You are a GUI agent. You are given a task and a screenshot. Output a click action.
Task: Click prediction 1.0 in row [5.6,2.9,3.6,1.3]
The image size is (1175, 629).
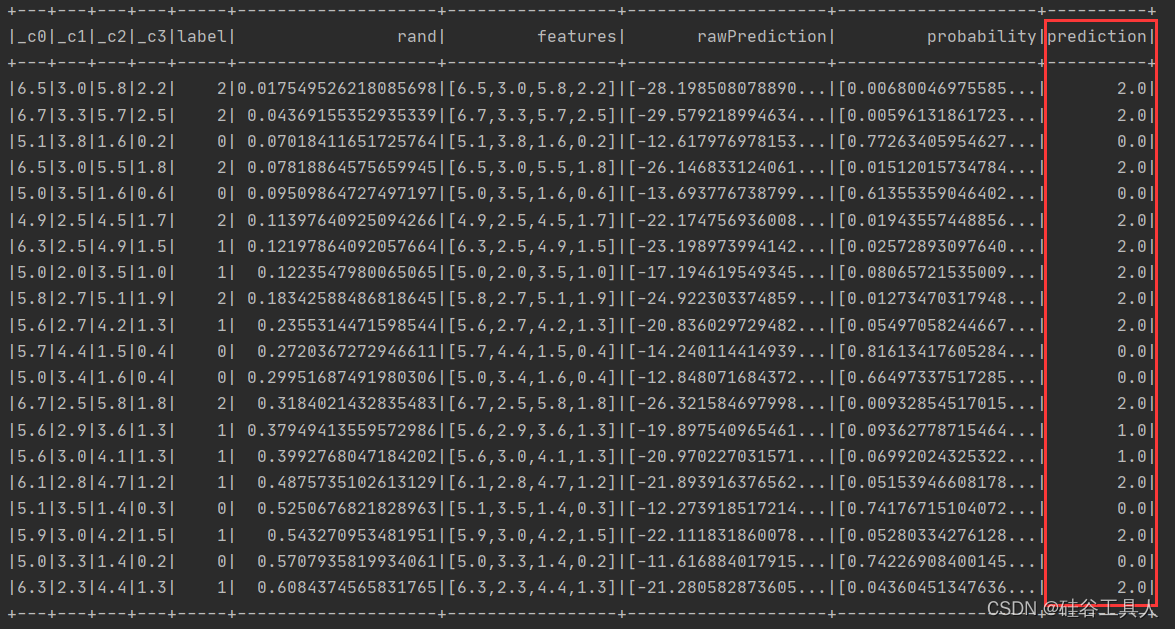pyautogui.click(x=1132, y=430)
